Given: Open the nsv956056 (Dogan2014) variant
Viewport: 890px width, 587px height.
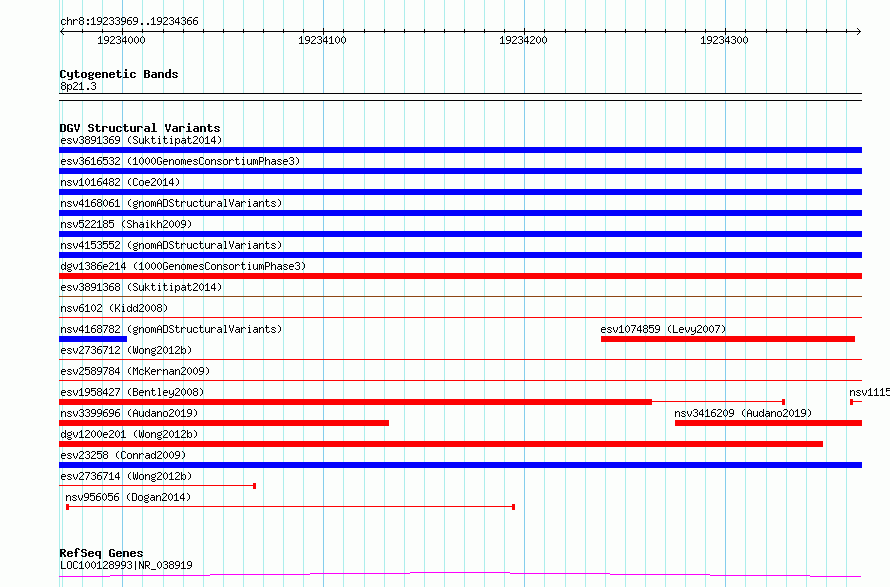Looking at the screenshot, I should tap(128, 497).
